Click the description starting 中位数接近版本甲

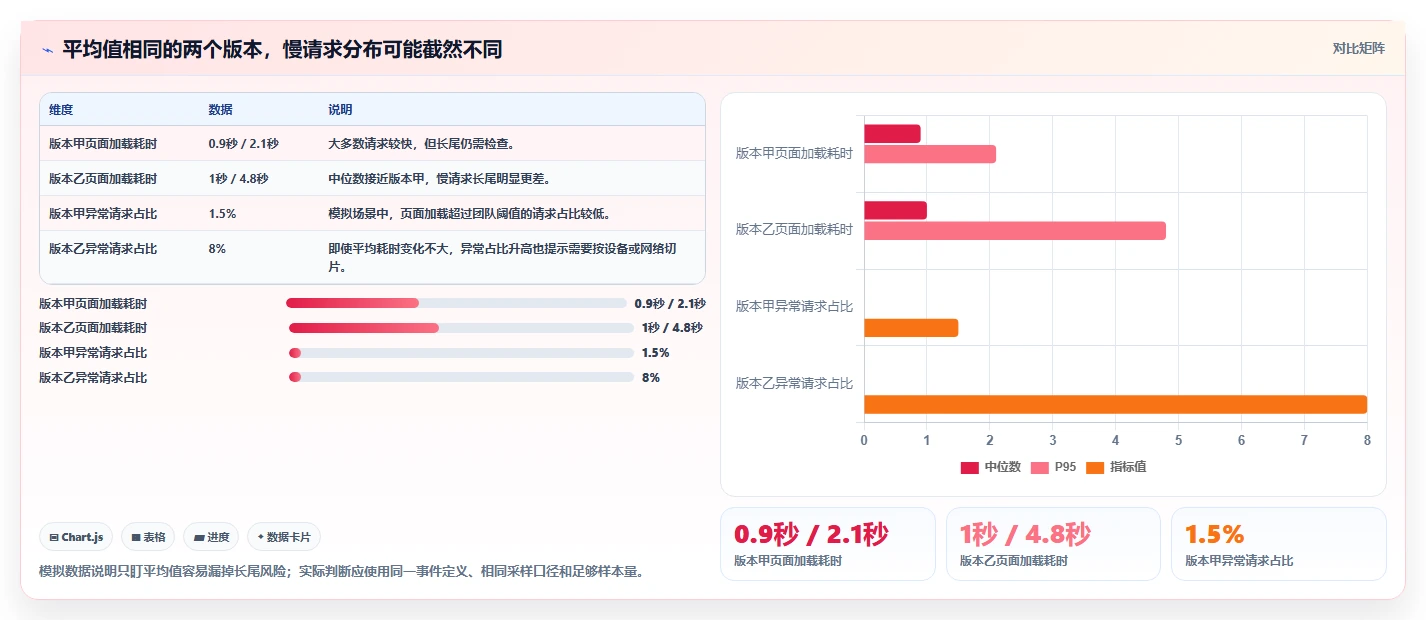tap(439, 179)
